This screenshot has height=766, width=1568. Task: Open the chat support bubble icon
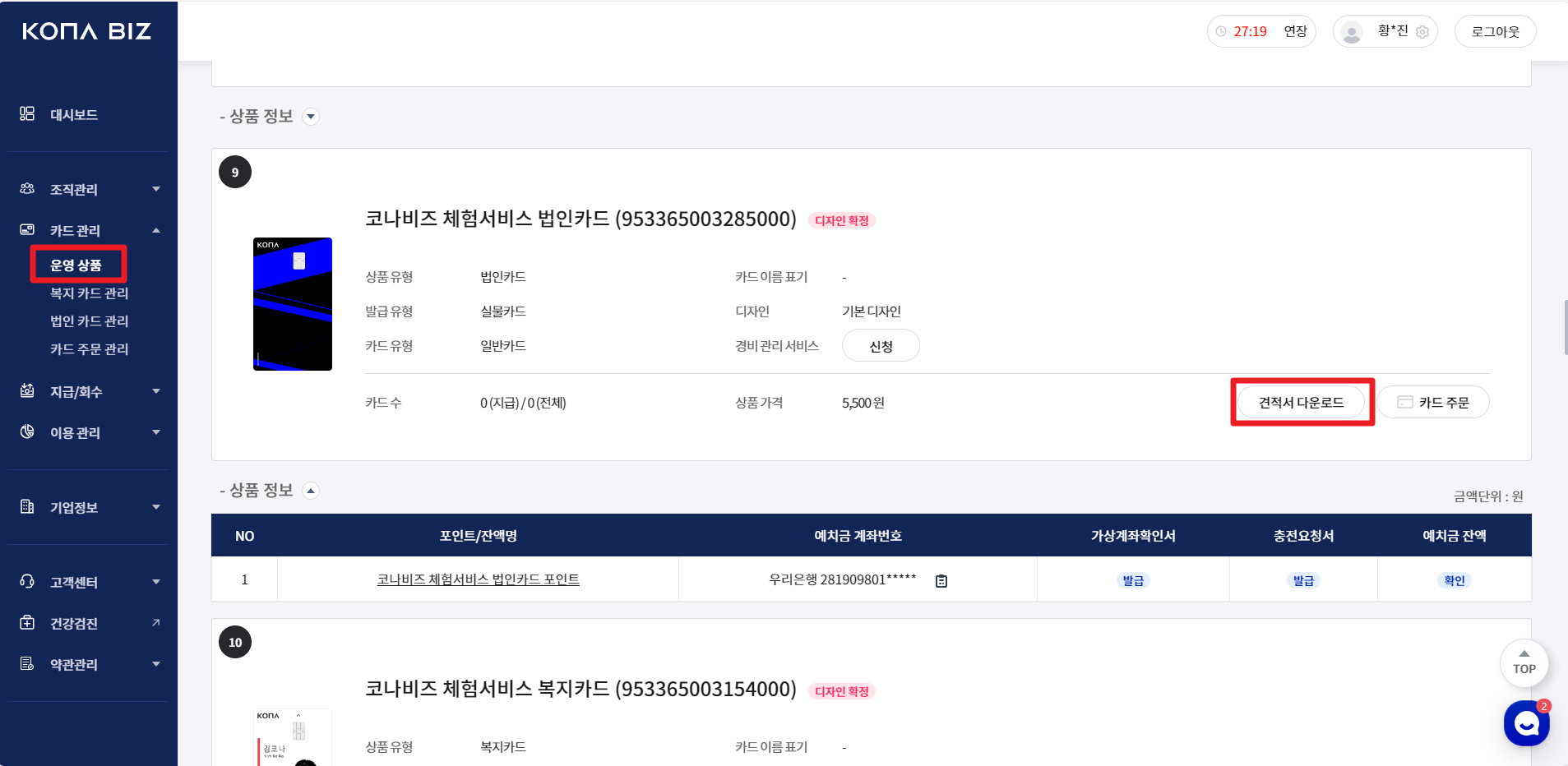[1526, 723]
